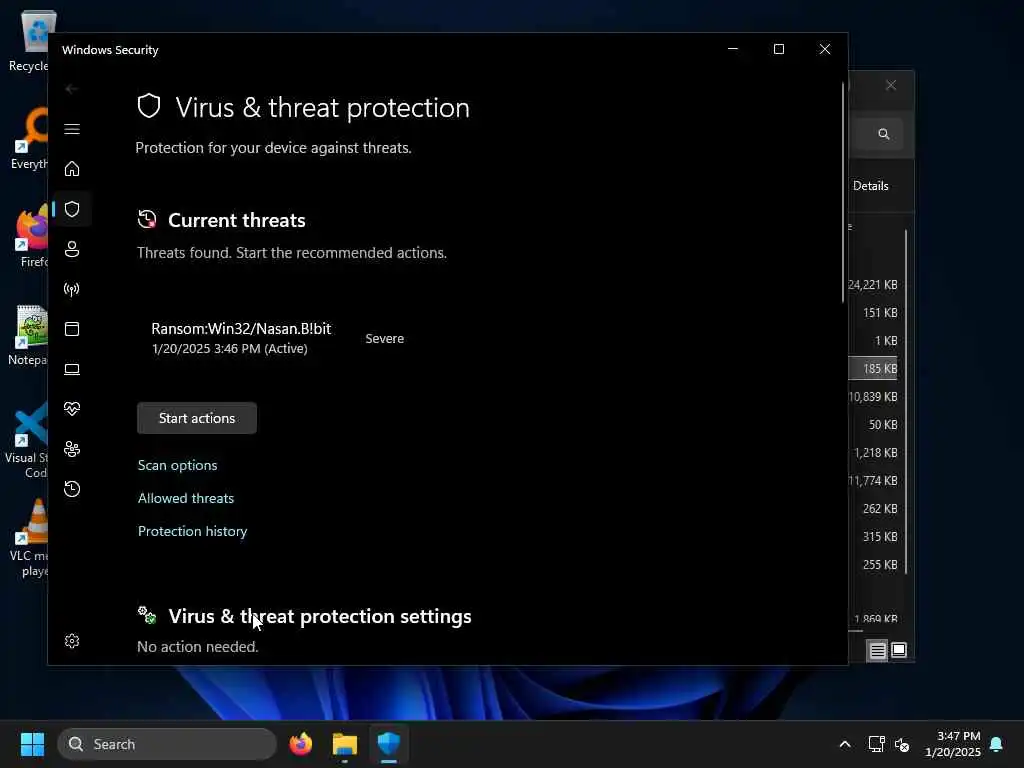Click the search icon in File Explorer window
1024x768 pixels.
(x=884, y=134)
